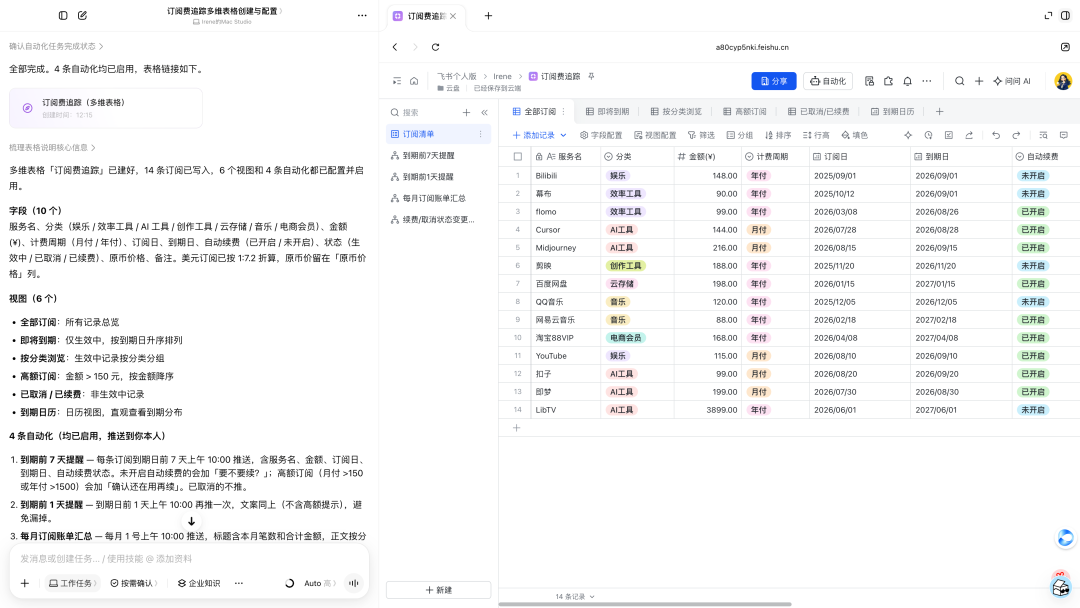Open 填色 row coloring tool

[854, 136]
